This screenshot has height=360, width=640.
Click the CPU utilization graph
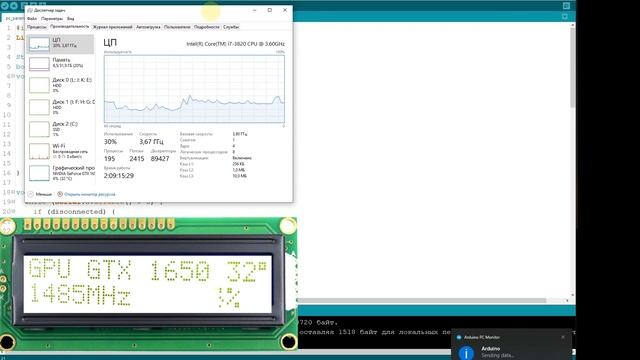coord(194,89)
